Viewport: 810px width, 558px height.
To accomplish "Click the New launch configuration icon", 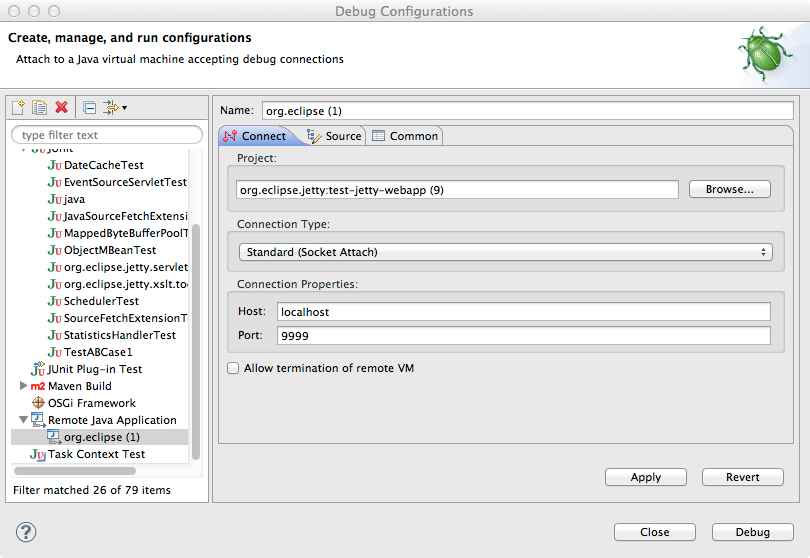I will coord(19,107).
